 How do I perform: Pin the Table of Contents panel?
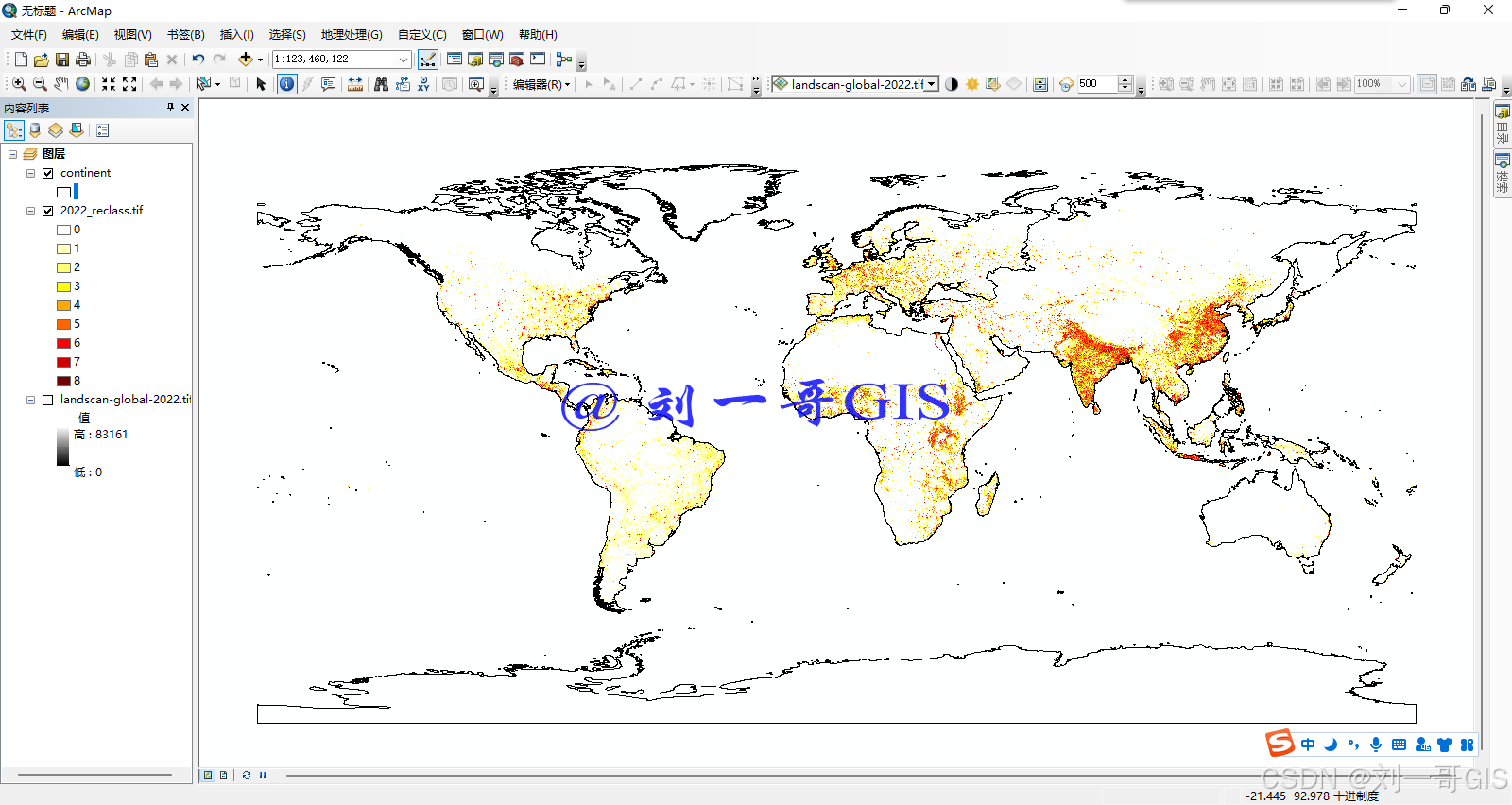coord(170,108)
